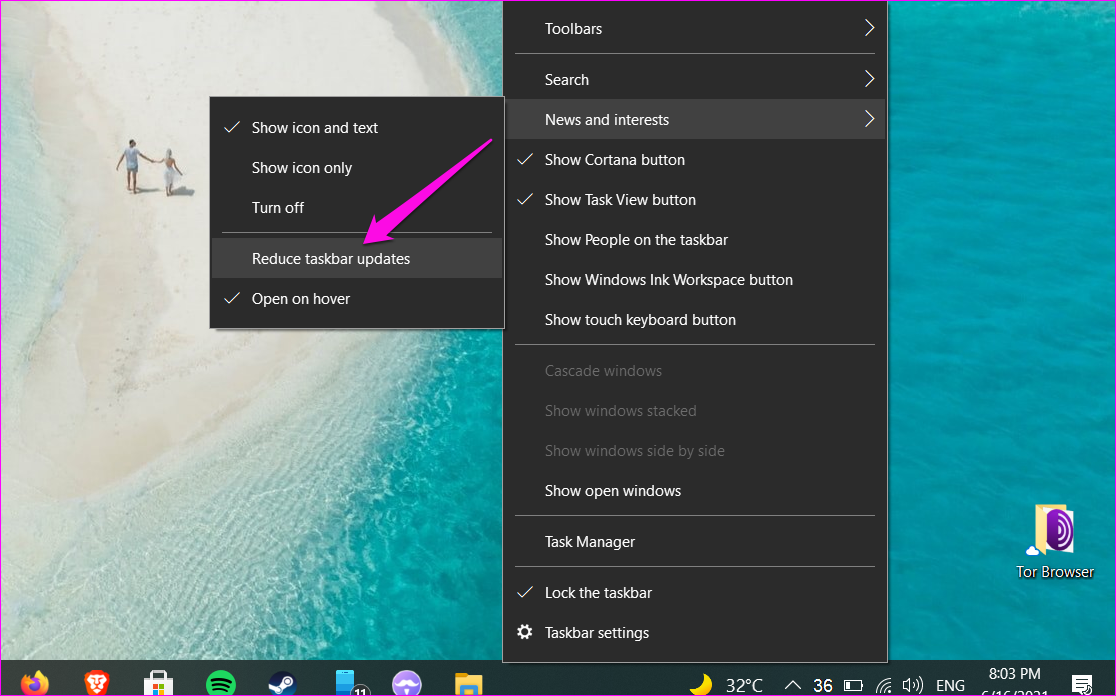Uncheck Show Task View button
The width and height of the screenshot is (1116, 696).
coord(695,199)
